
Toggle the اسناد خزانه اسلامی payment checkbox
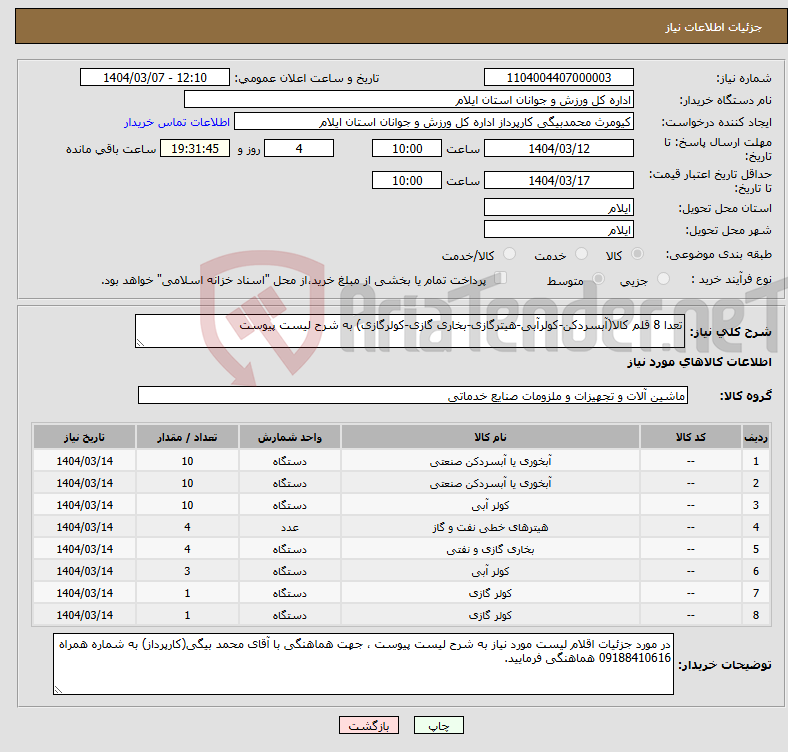coord(501,278)
